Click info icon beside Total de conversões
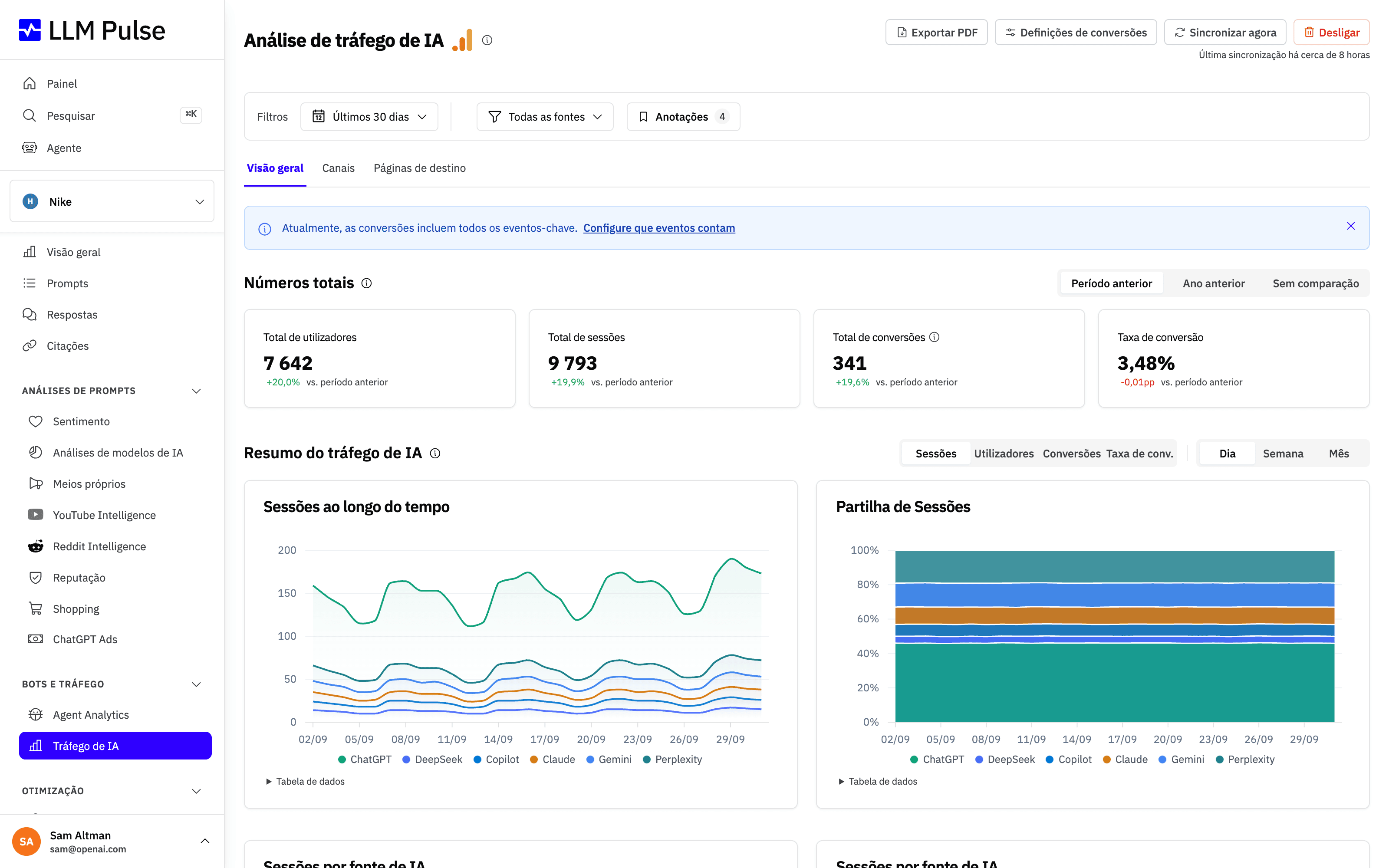The width and height of the screenshot is (1389, 868). tap(935, 337)
